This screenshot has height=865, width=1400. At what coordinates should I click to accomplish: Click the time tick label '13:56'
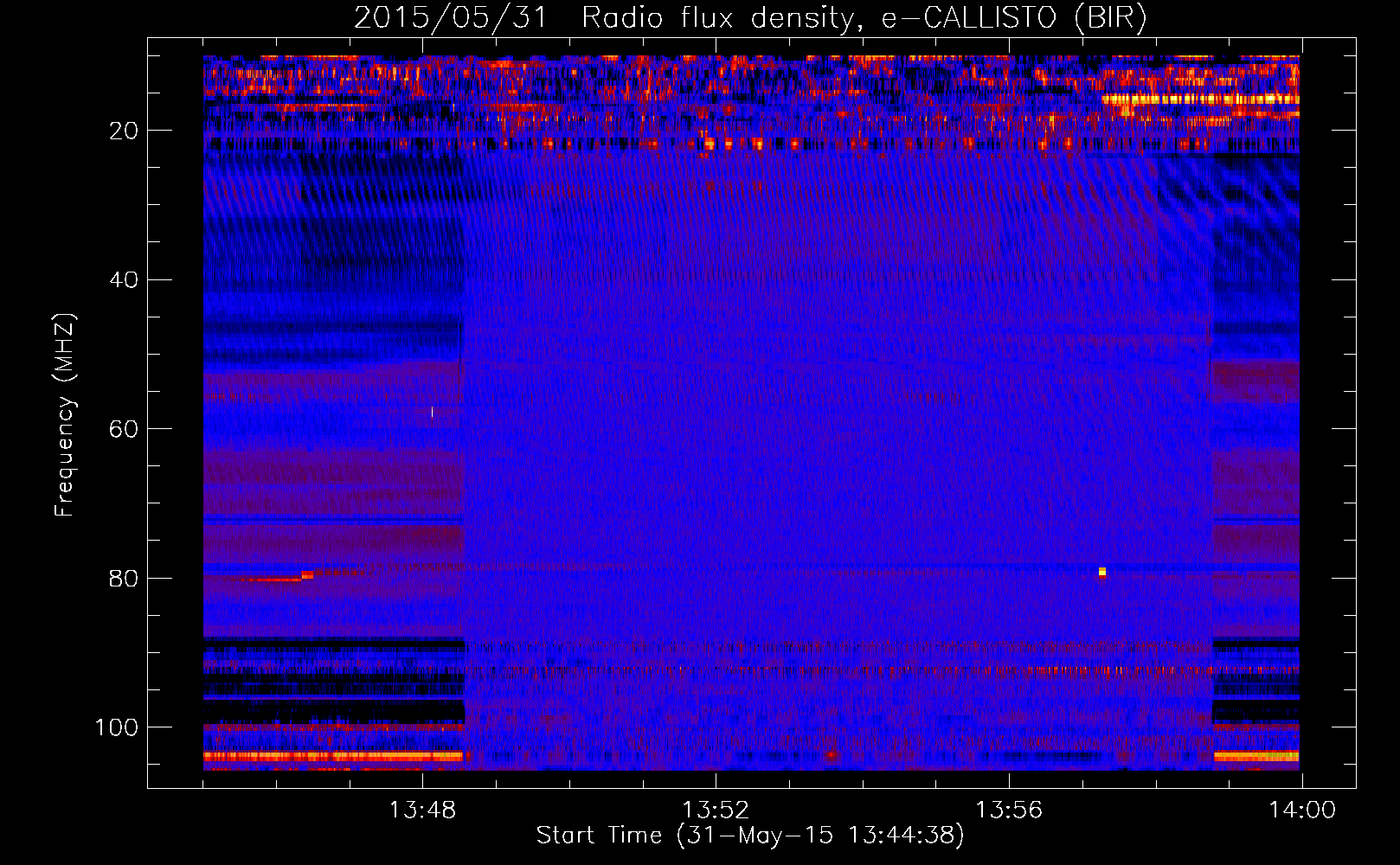pos(1009,811)
